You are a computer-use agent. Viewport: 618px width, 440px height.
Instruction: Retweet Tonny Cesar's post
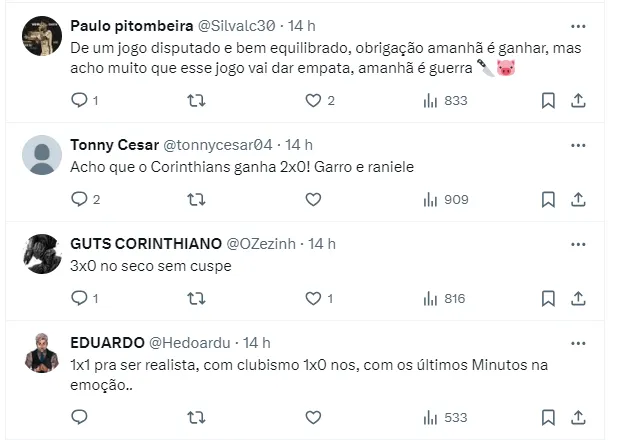coord(197,199)
